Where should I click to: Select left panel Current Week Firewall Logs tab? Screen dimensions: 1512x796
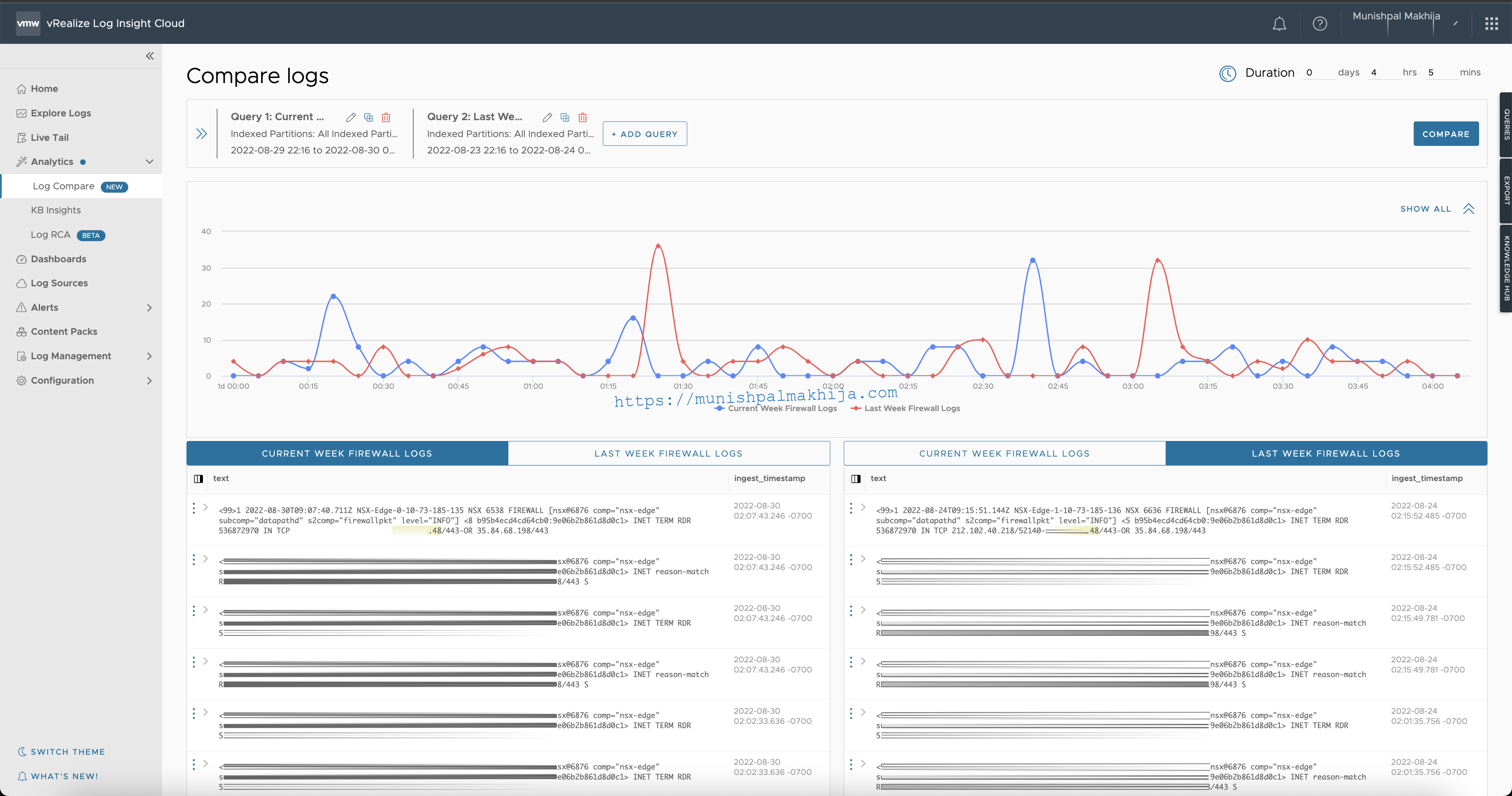point(347,453)
